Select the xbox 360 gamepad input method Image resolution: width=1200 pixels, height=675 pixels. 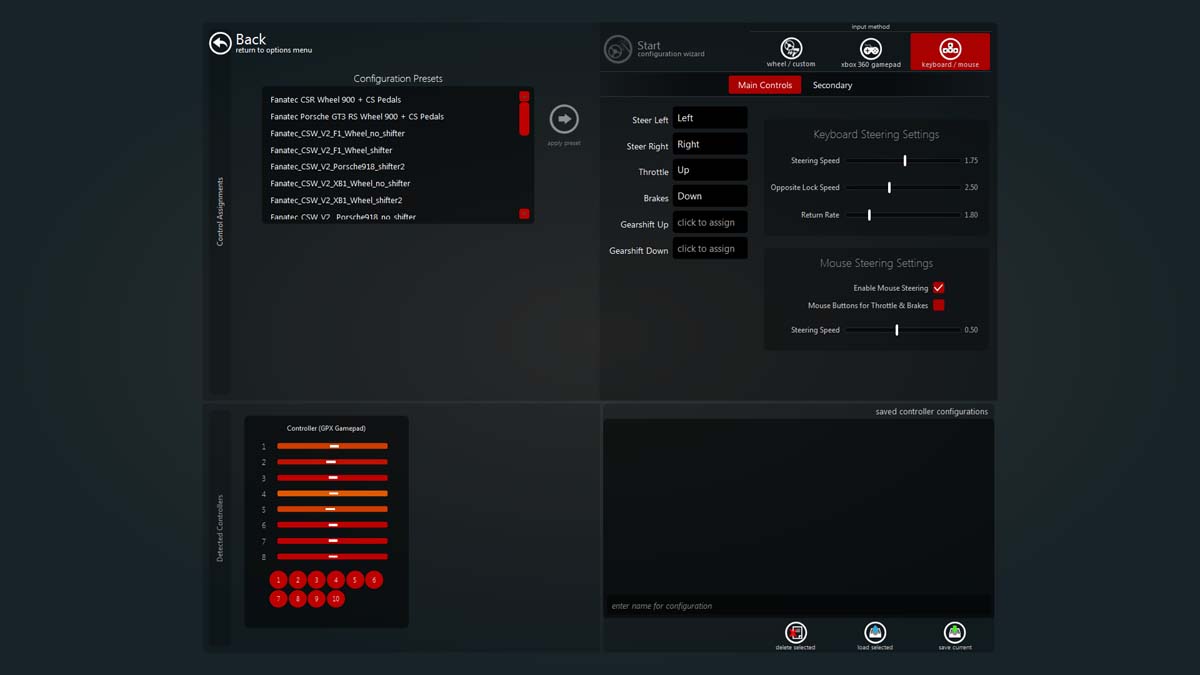pyautogui.click(x=870, y=48)
